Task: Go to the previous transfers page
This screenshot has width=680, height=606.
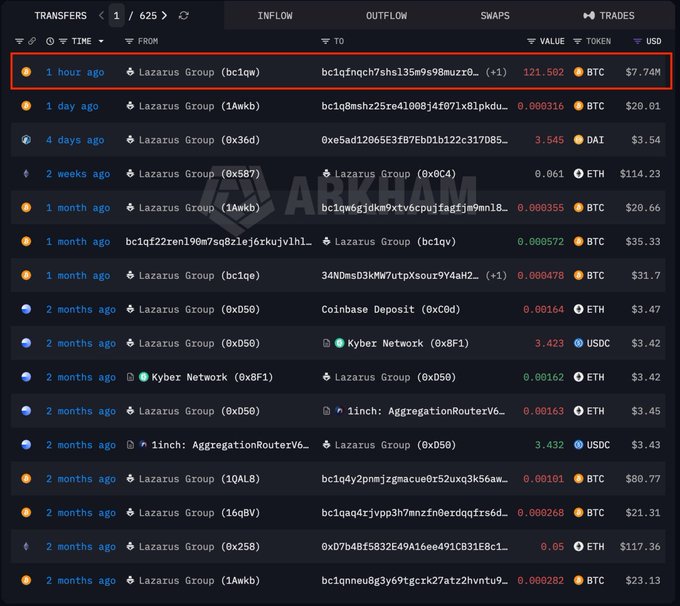Action: pos(101,16)
